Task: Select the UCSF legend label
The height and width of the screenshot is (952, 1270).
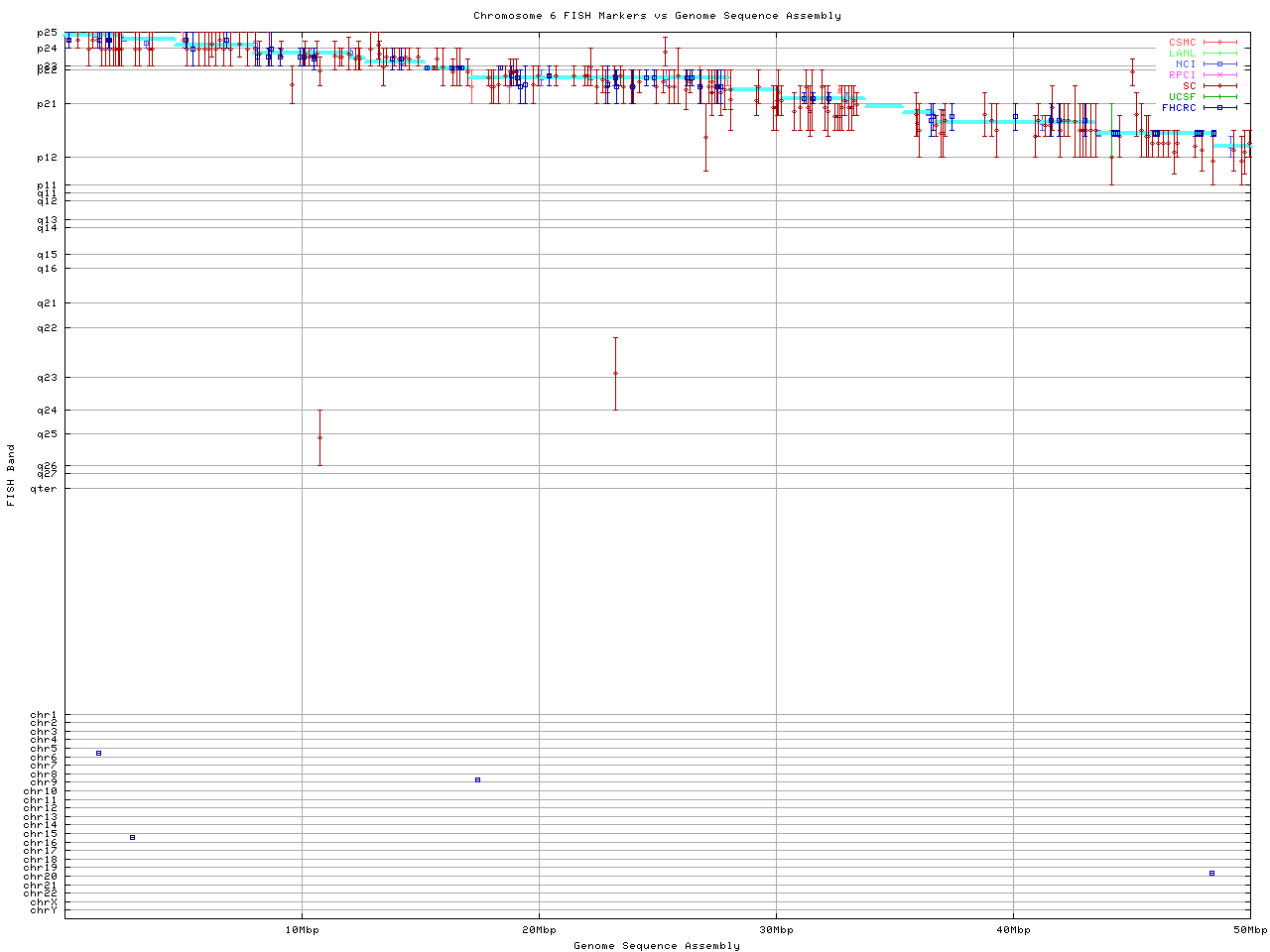Action: coord(1183,96)
